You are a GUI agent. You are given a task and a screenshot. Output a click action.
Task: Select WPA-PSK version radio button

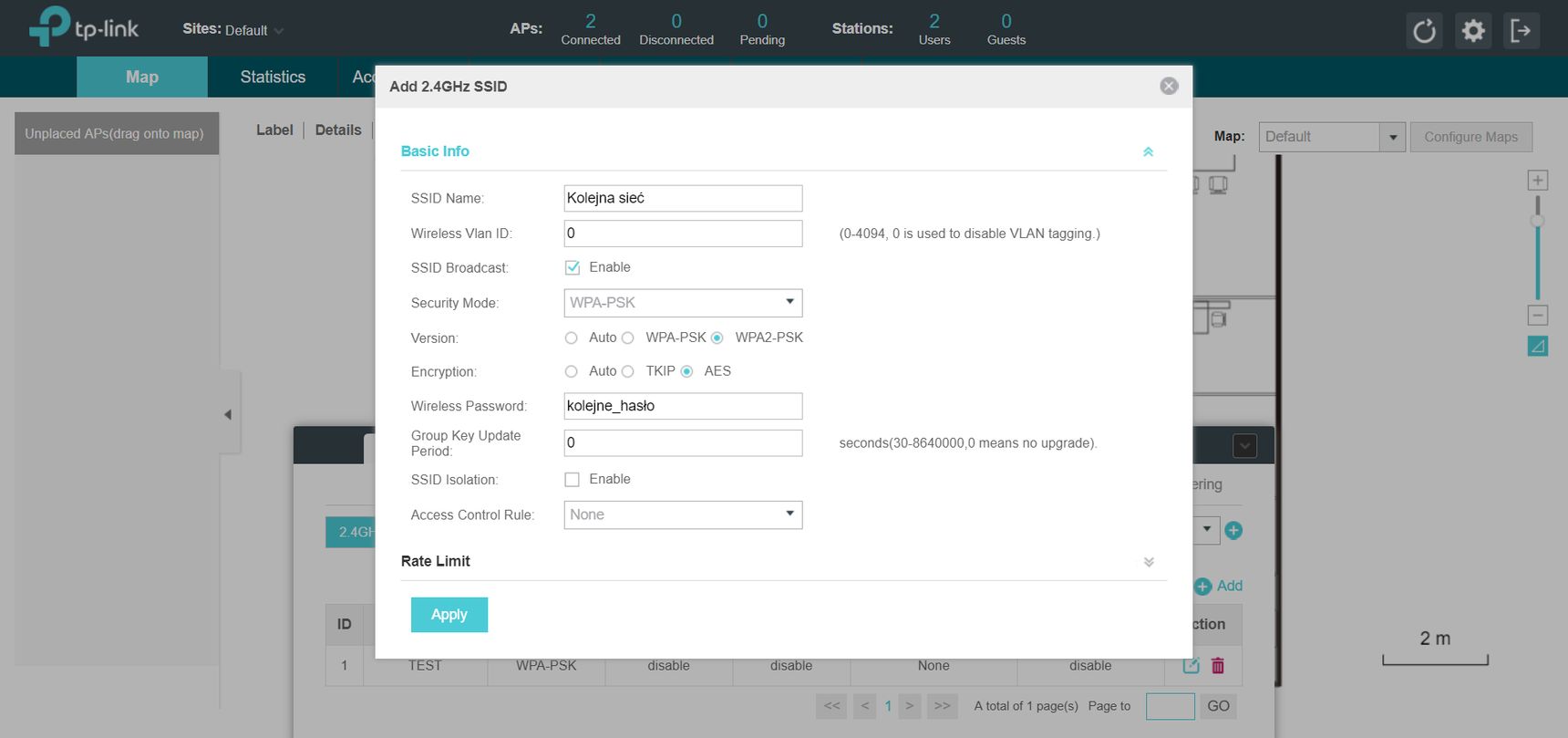click(x=627, y=338)
